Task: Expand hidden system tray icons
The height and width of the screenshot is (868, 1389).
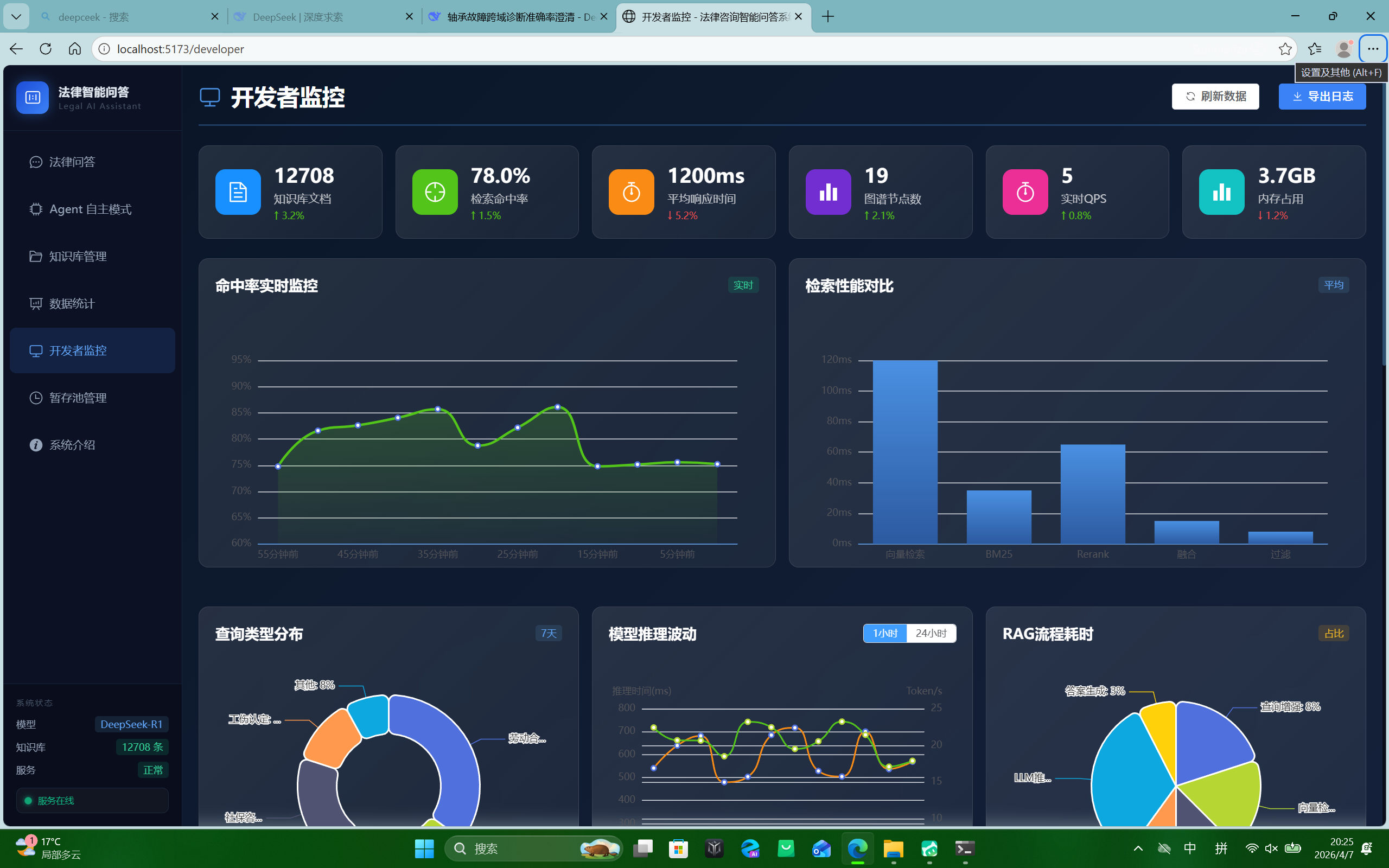Action: click(x=1138, y=848)
